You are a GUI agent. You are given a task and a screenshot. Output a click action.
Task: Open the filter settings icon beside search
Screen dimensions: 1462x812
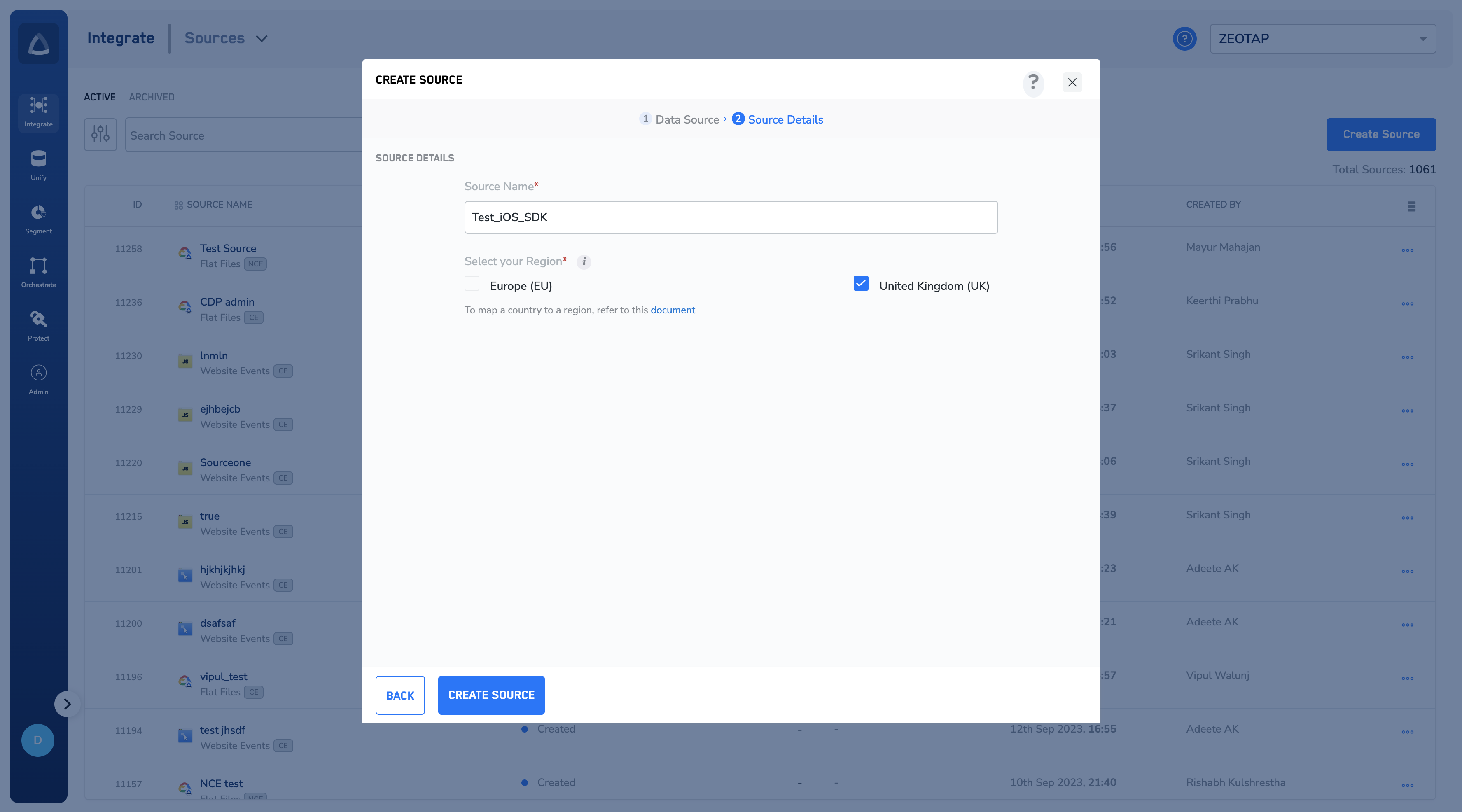(100, 135)
